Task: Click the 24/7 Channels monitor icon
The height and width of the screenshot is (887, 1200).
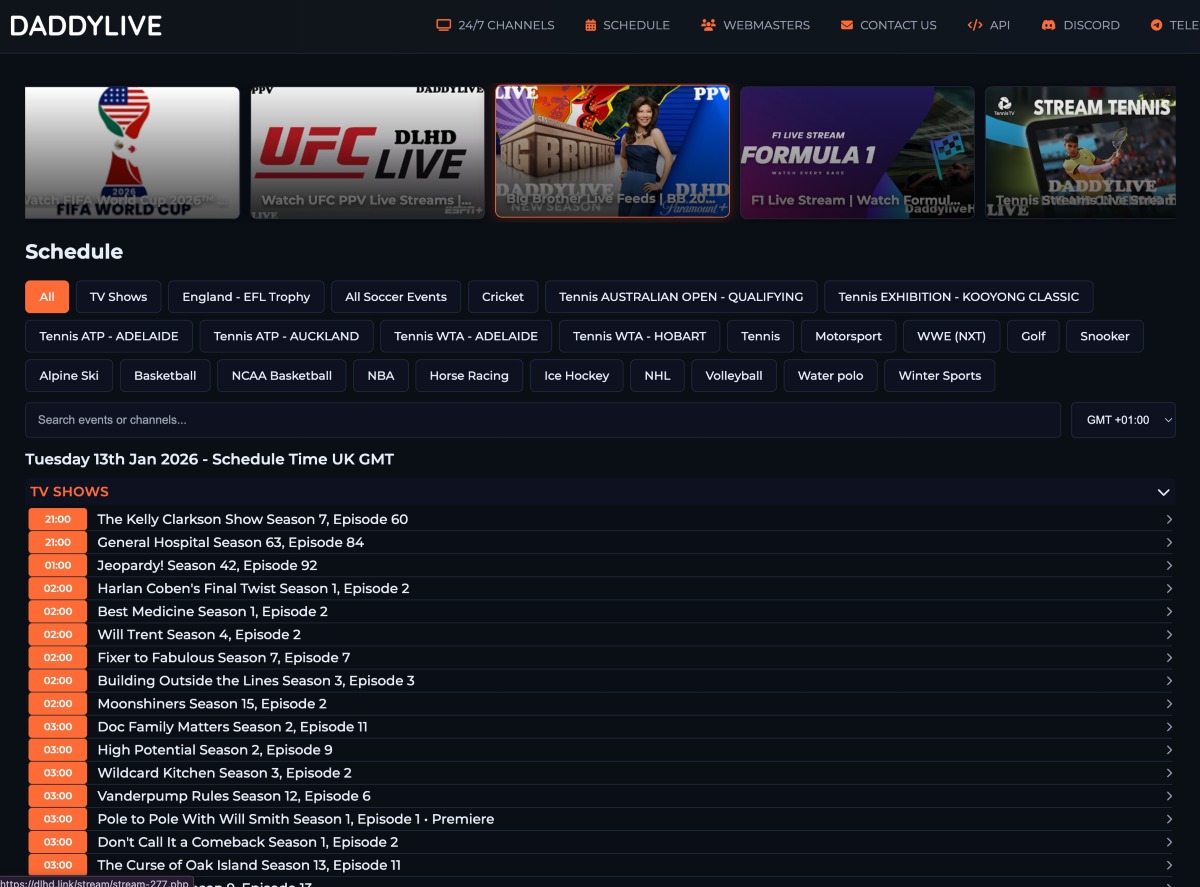Action: pos(444,25)
